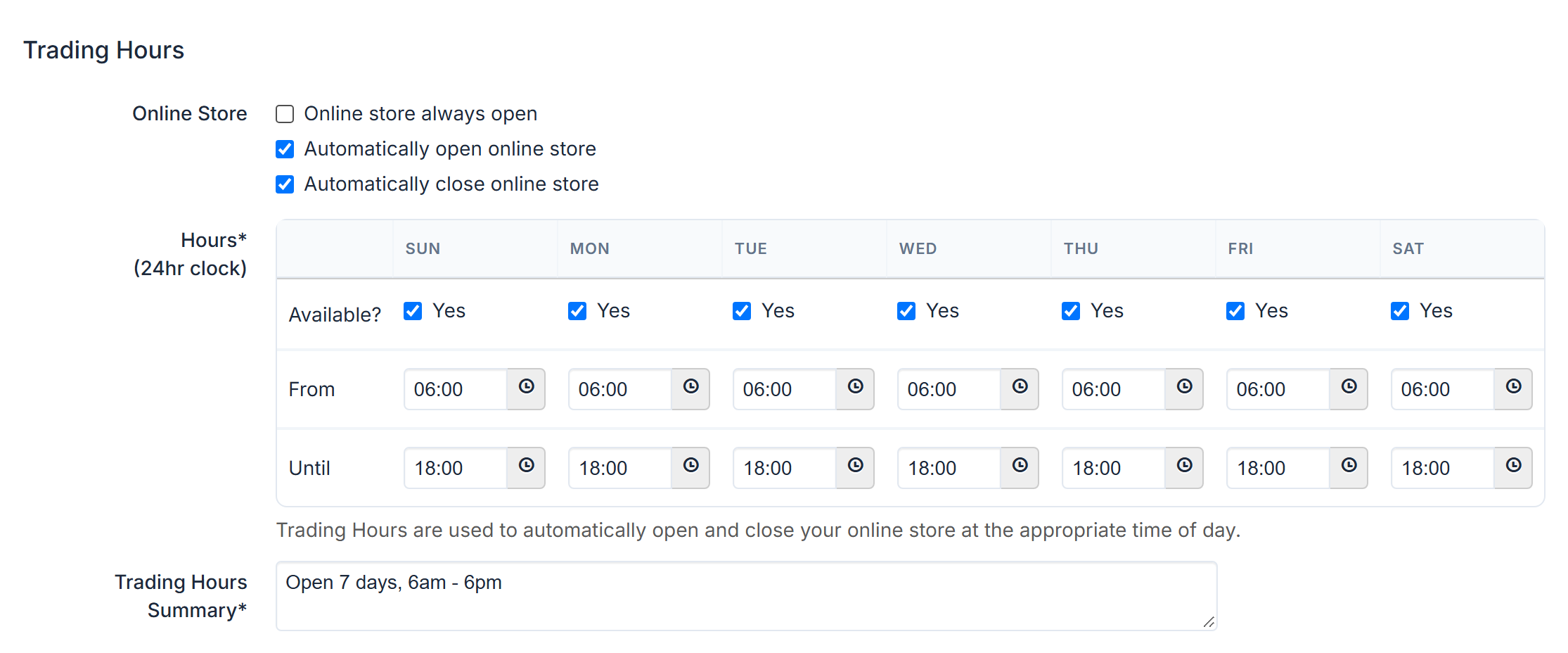Open time picker for Friday From
1568x653 pixels.
1349,388
